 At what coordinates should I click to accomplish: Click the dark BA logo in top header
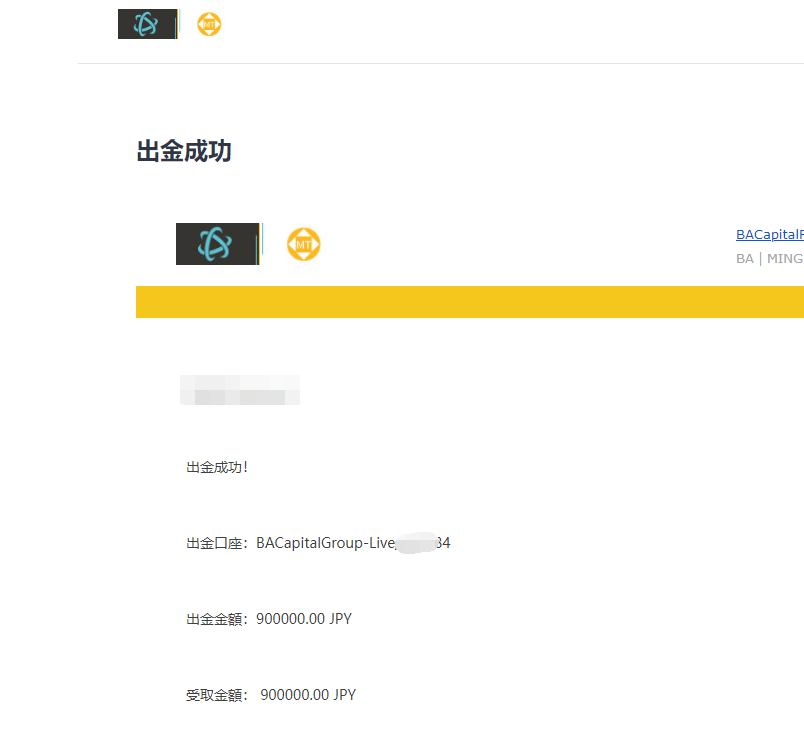[x=148, y=24]
